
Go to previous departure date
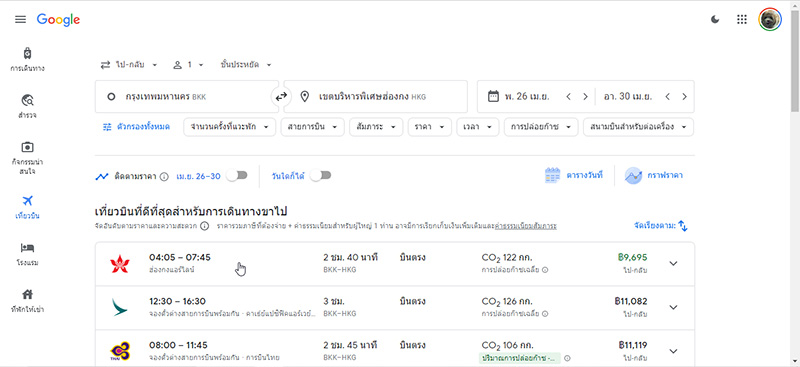click(x=568, y=96)
